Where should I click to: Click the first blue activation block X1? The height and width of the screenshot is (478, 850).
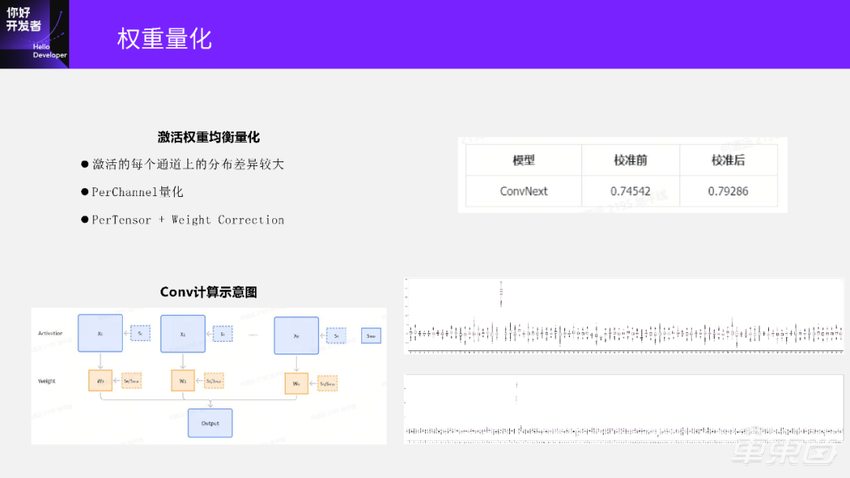click(100, 333)
